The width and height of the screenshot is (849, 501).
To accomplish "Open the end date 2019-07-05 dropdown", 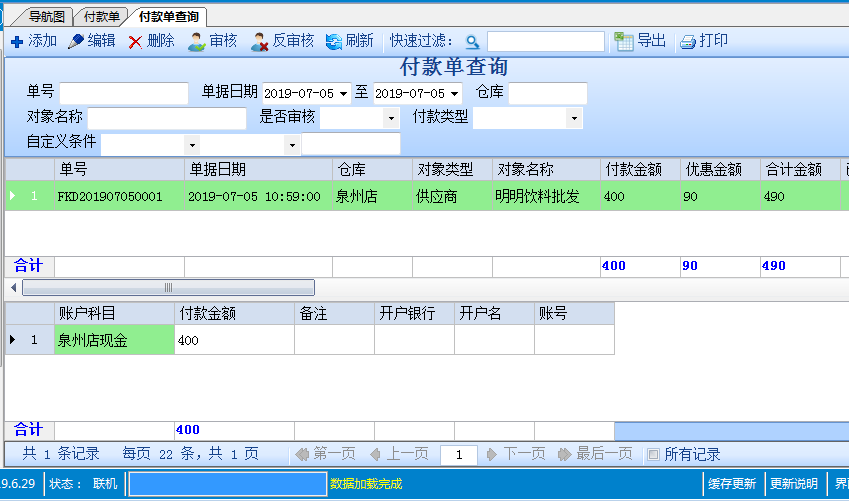I will [454, 94].
